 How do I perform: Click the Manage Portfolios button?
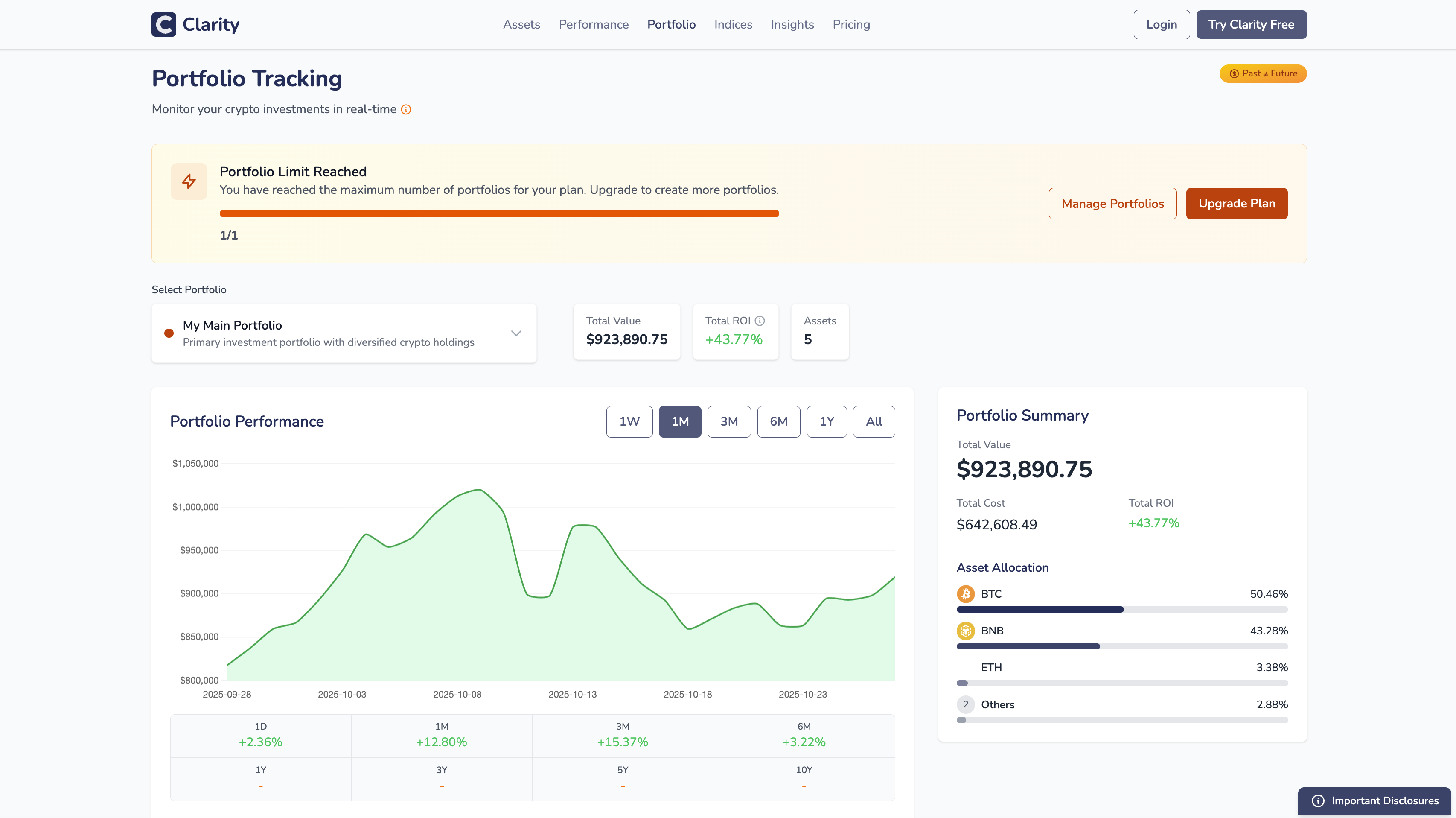pyautogui.click(x=1112, y=204)
